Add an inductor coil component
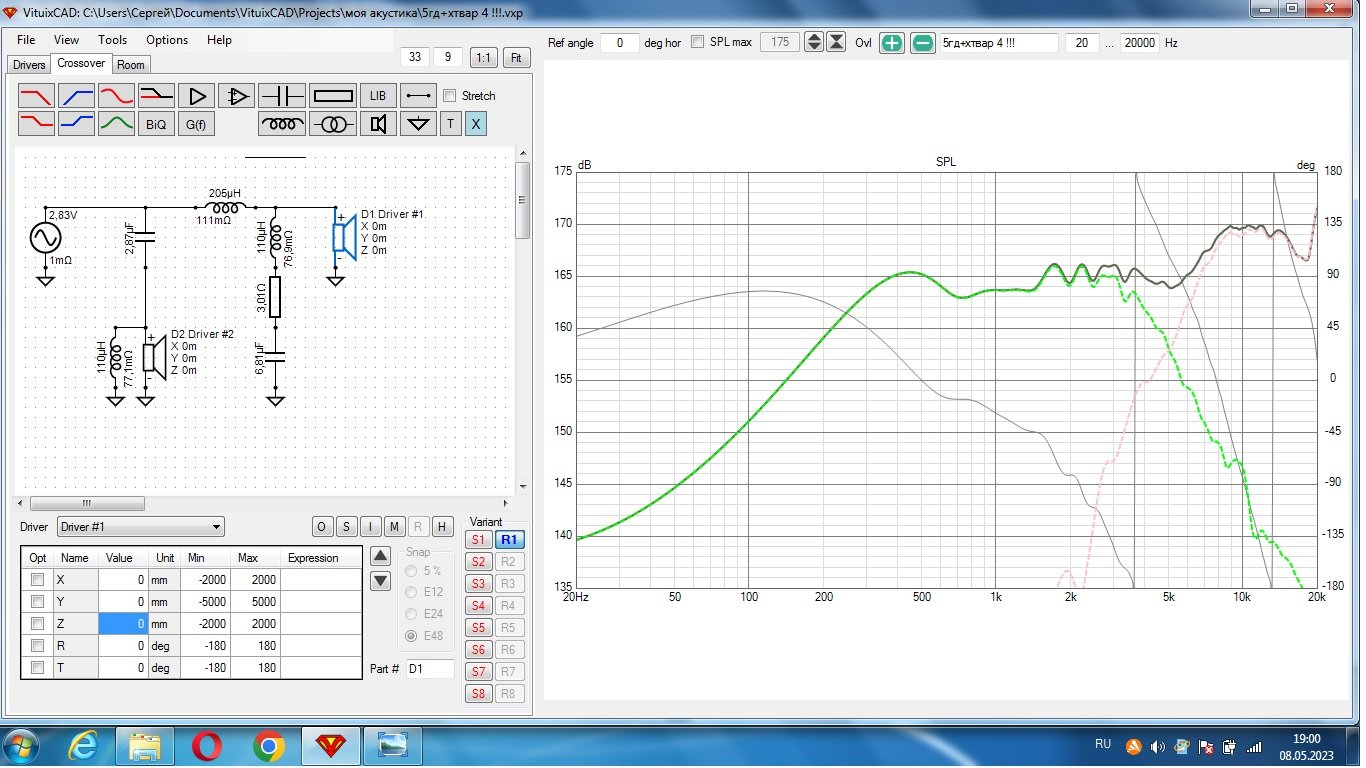The width and height of the screenshot is (1366, 768). pyautogui.click(x=282, y=124)
